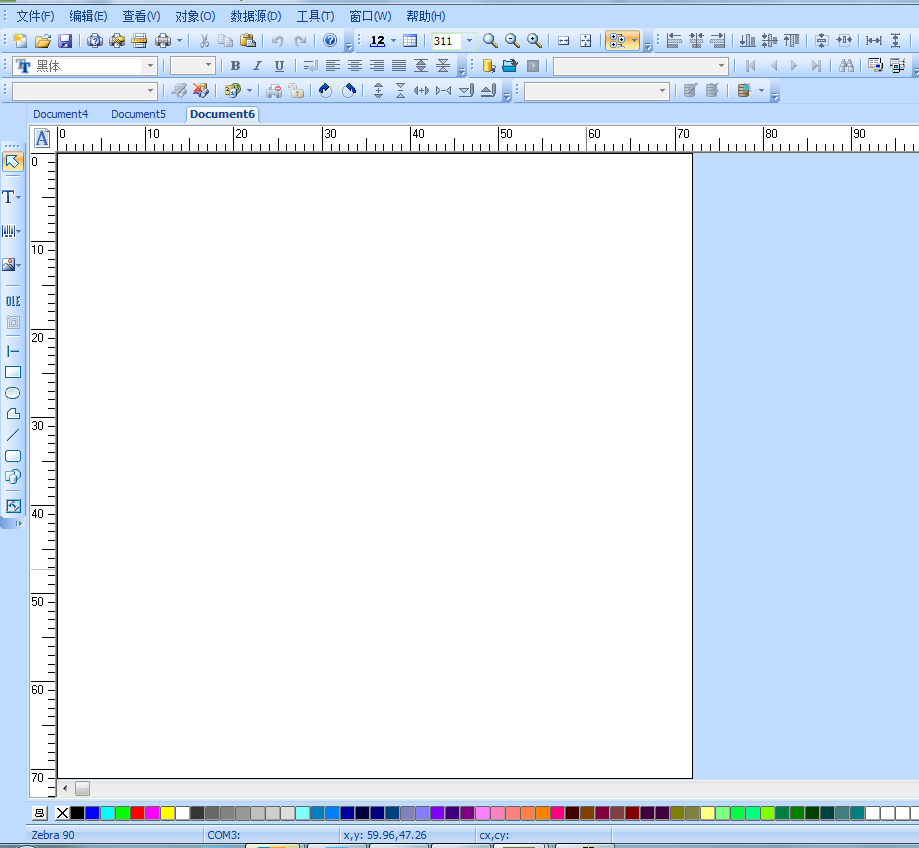Select the Polygon drawing tool
Viewport: 919px width, 848px height.
pos(13,414)
